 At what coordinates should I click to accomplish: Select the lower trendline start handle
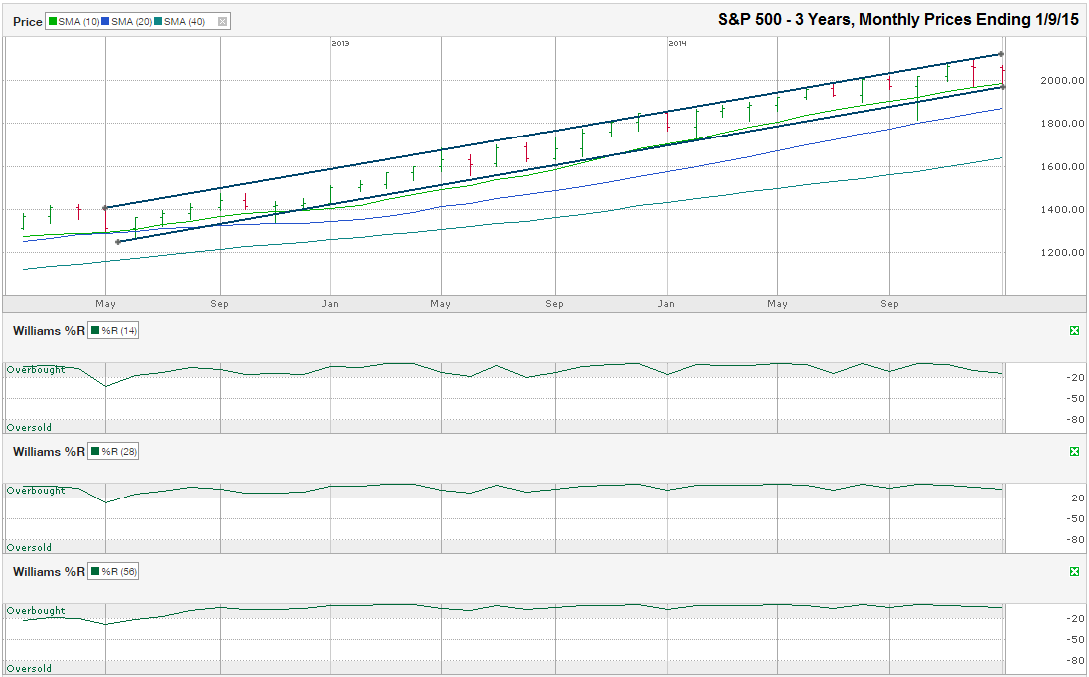click(117, 242)
